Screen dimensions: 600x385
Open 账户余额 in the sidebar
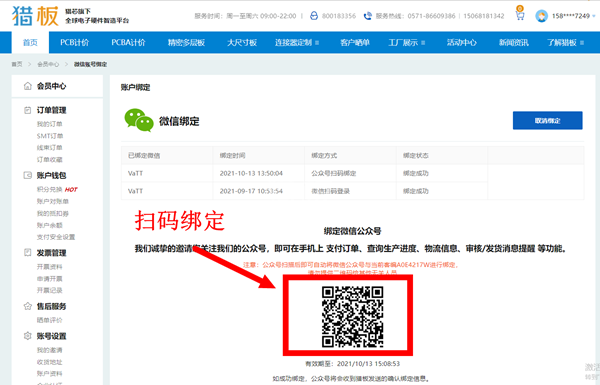point(49,225)
